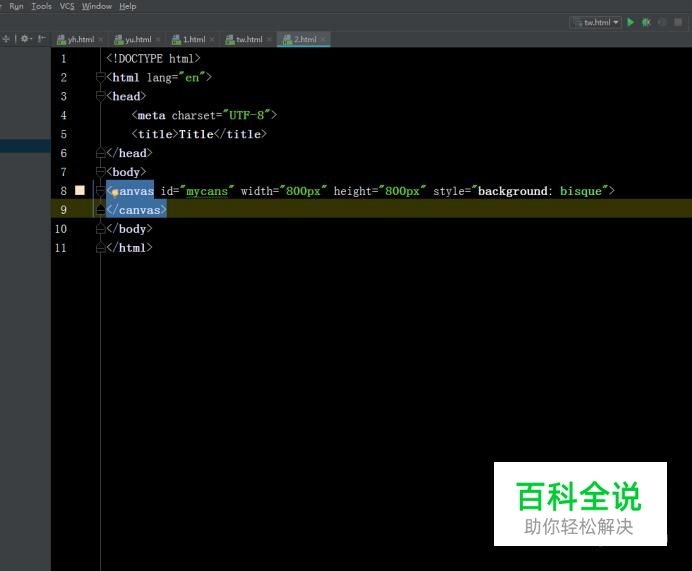Screen dimensions: 692x571
Task: Select the 2.html editor tab
Action: [305, 40]
